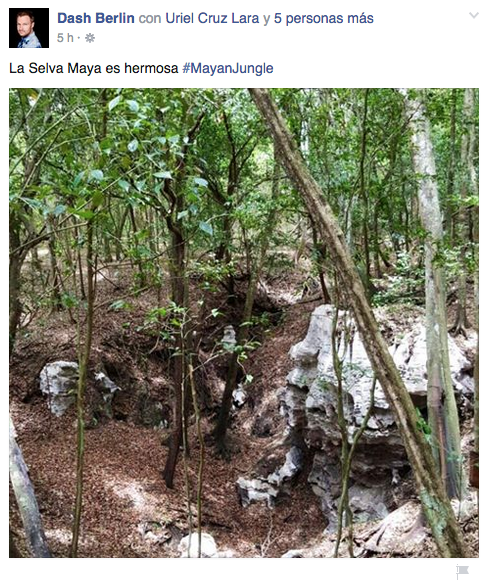Follow the #MayanJungle hashtag
The image size is (487, 583).
point(228,68)
